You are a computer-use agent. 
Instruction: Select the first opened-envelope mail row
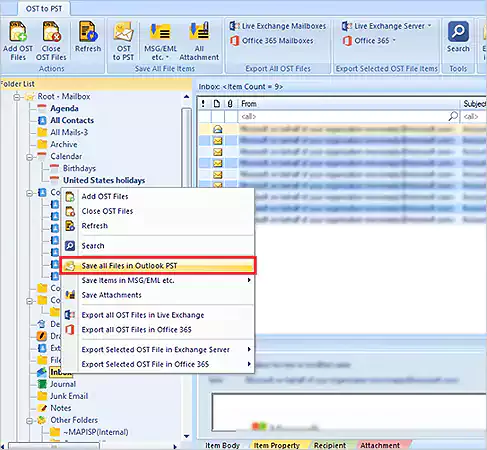[343, 129]
